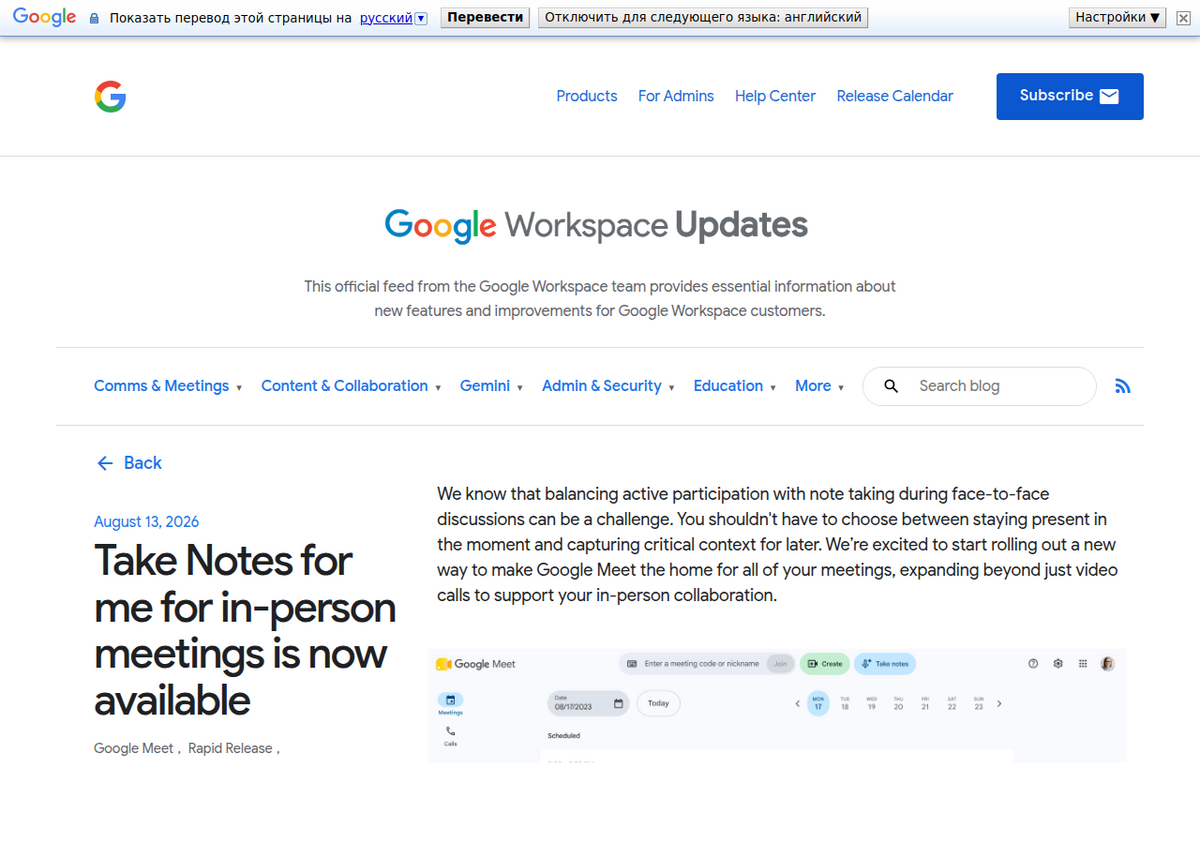
Task: Click the previous-week arrow in the Meet screenshot
Action: (797, 704)
